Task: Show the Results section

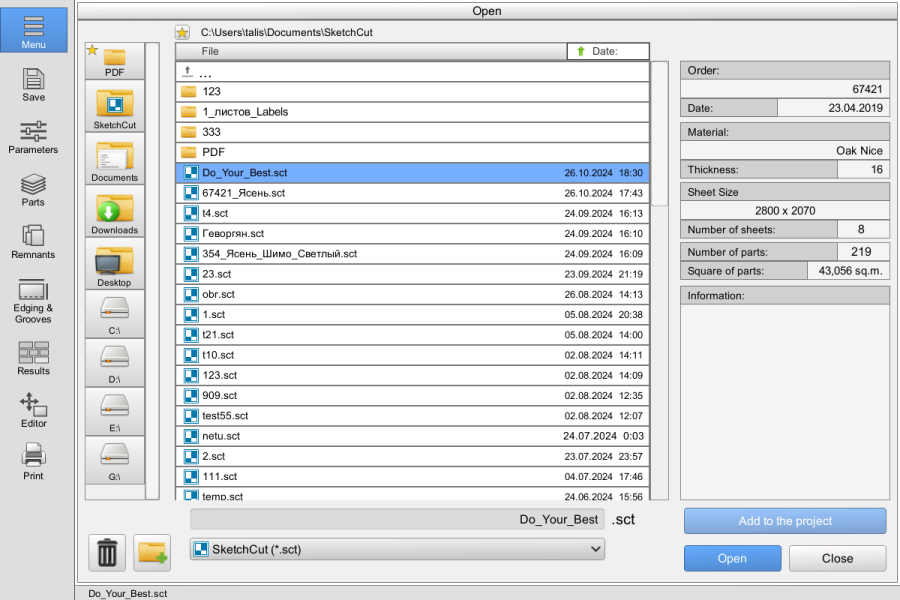Action: point(33,359)
